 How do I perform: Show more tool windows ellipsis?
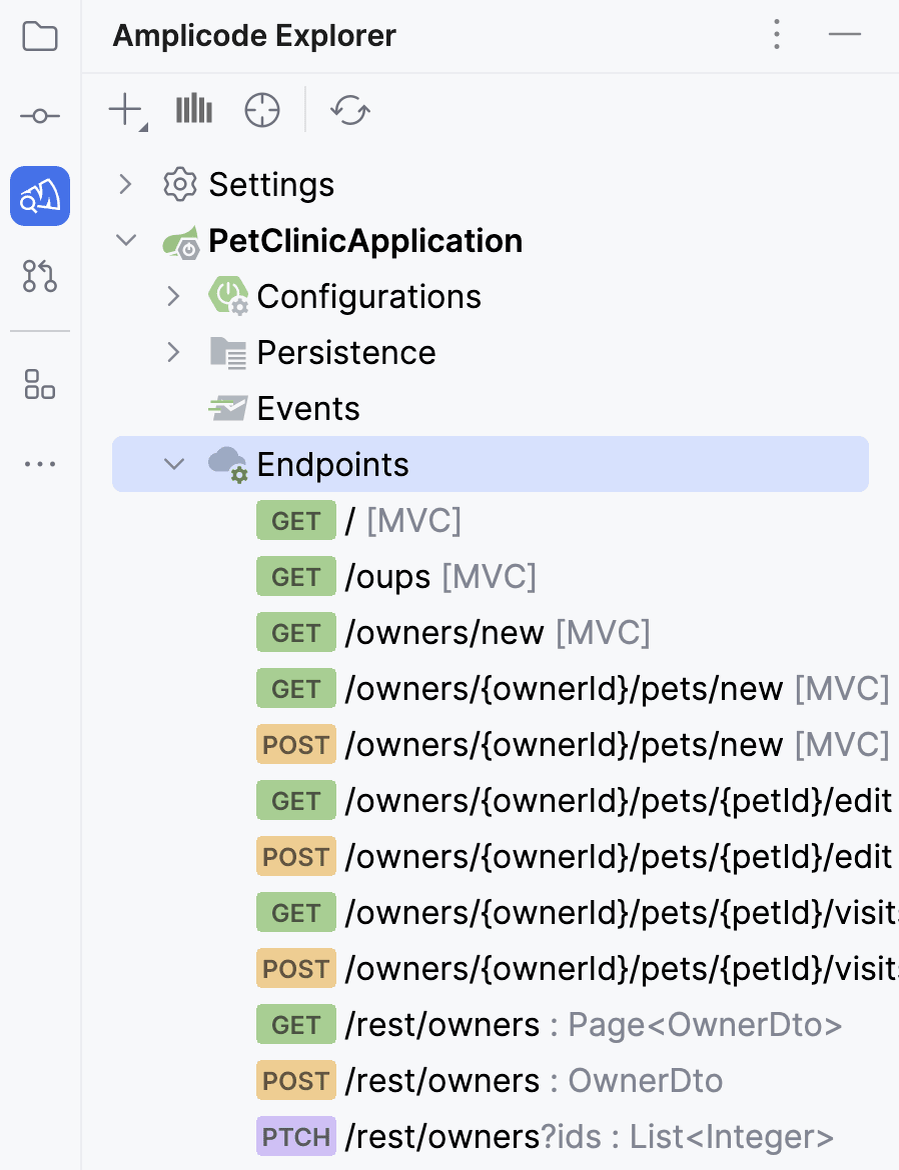coord(40,464)
